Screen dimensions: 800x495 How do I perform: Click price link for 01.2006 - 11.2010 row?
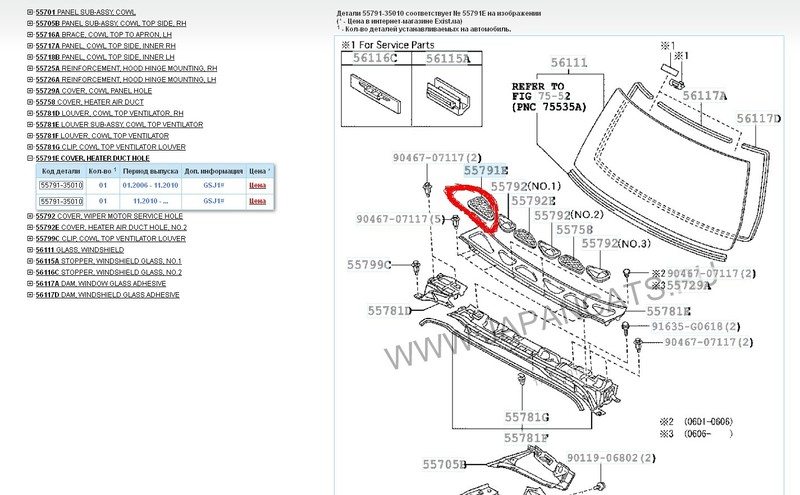[257, 186]
